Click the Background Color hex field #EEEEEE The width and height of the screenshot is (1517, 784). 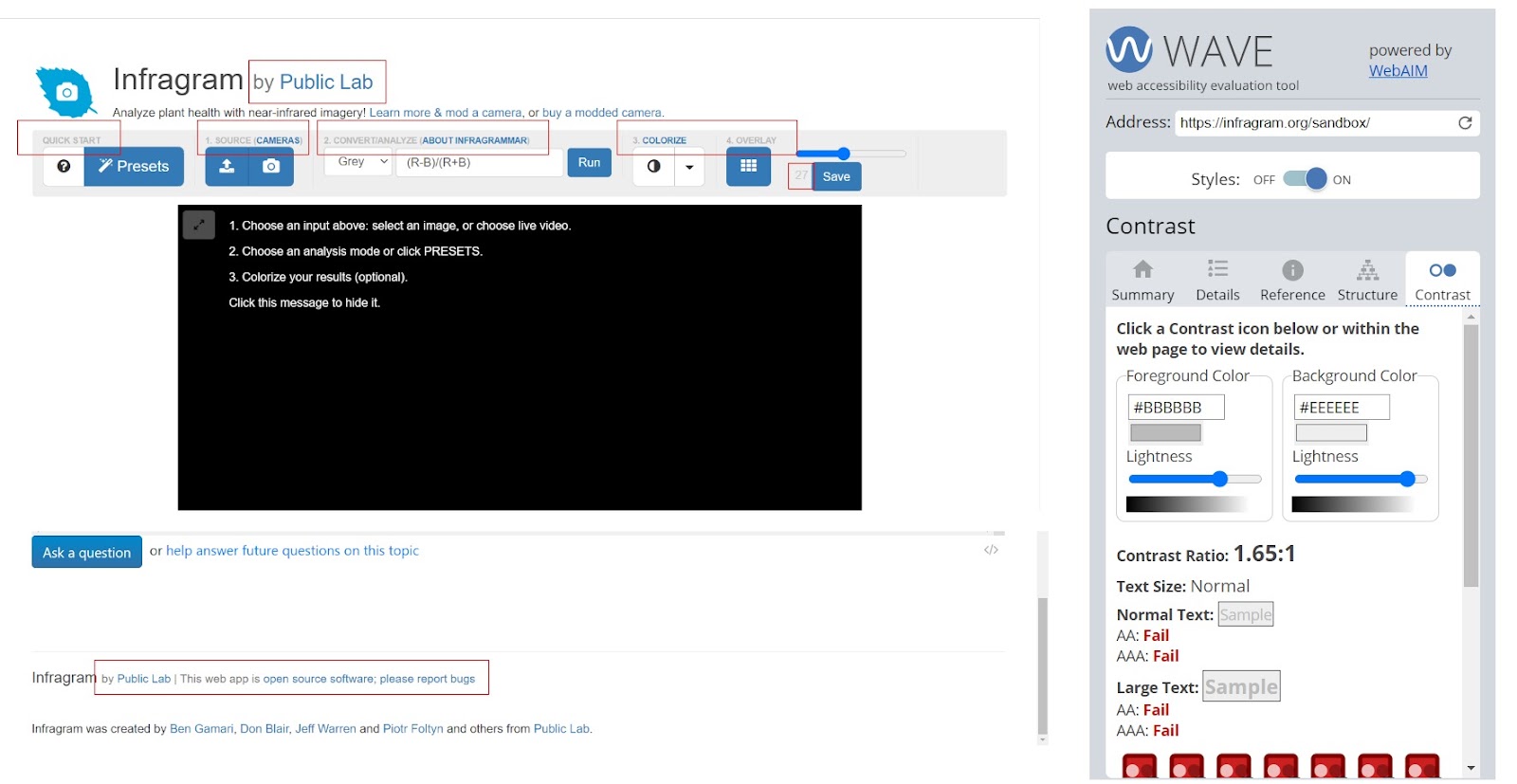coord(1342,408)
